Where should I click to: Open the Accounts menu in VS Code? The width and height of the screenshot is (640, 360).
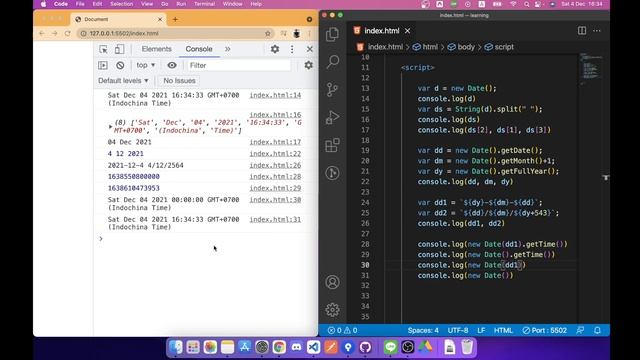point(332,282)
